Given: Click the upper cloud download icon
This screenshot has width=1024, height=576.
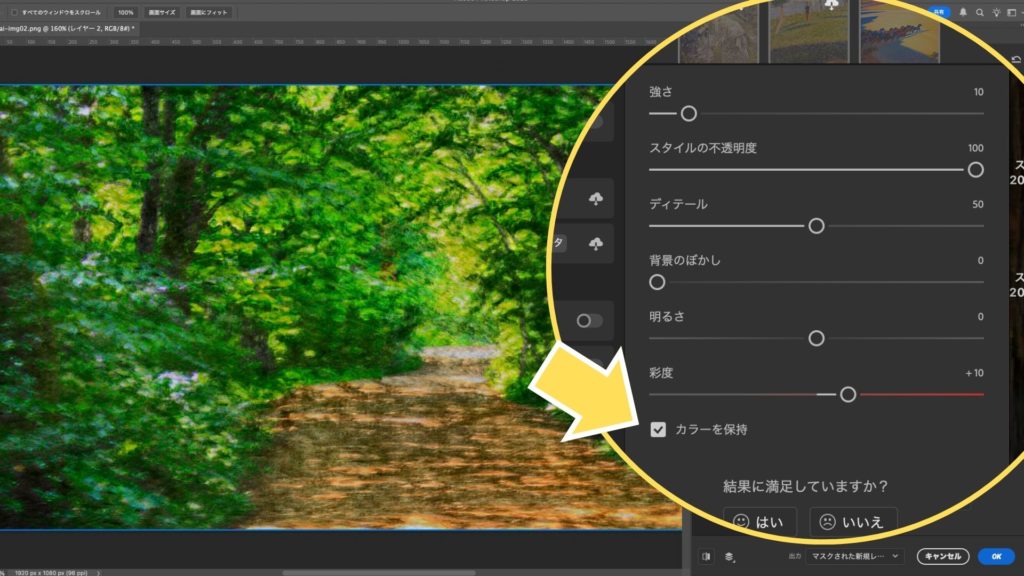Looking at the screenshot, I should point(596,200).
